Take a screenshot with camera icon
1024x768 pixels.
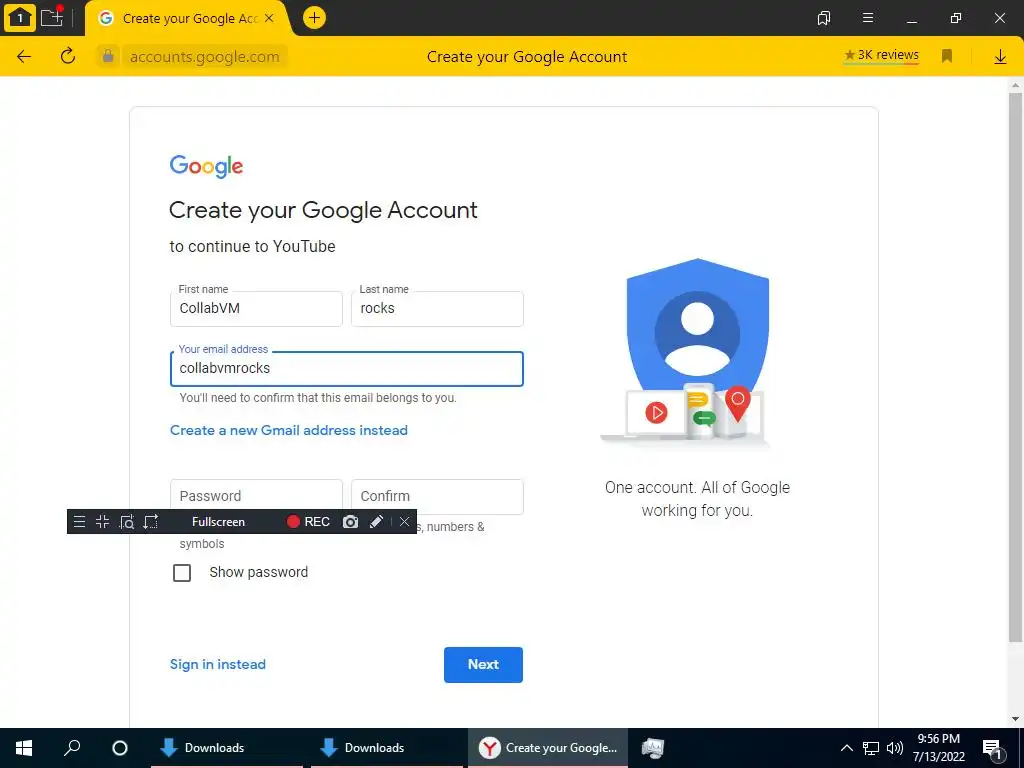click(x=351, y=522)
